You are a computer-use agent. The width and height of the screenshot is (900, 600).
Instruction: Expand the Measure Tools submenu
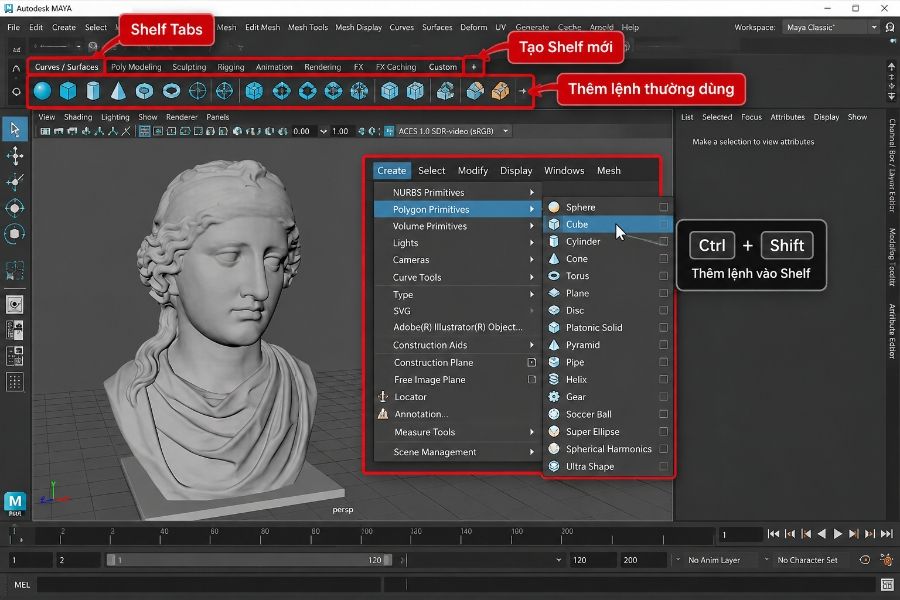(456, 432)
